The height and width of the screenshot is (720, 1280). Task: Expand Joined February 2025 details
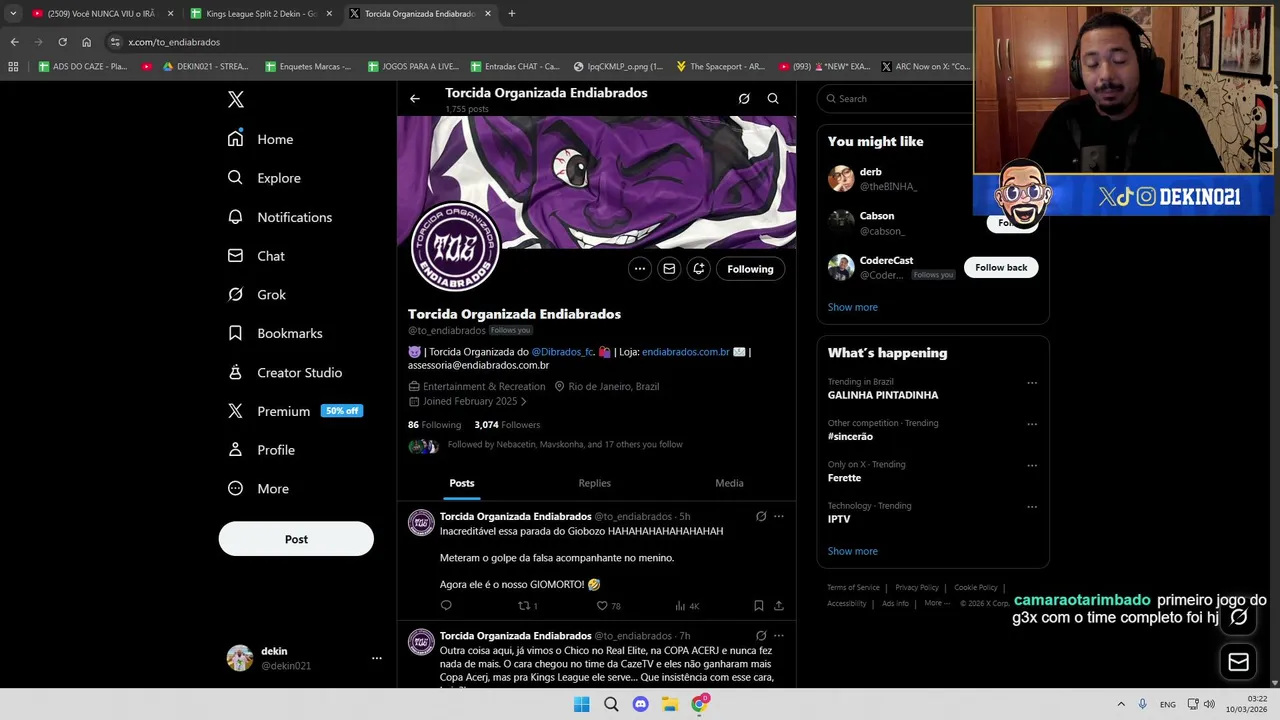click(468, 401)
